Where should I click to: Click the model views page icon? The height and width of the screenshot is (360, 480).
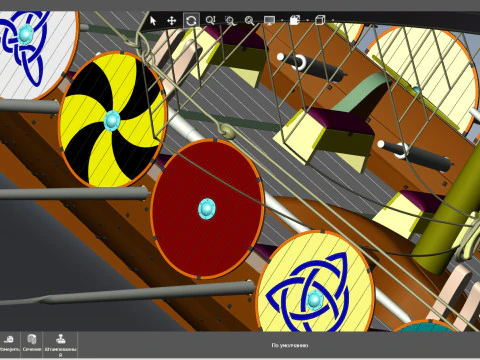pyautogui.click(x=294, y=21)
